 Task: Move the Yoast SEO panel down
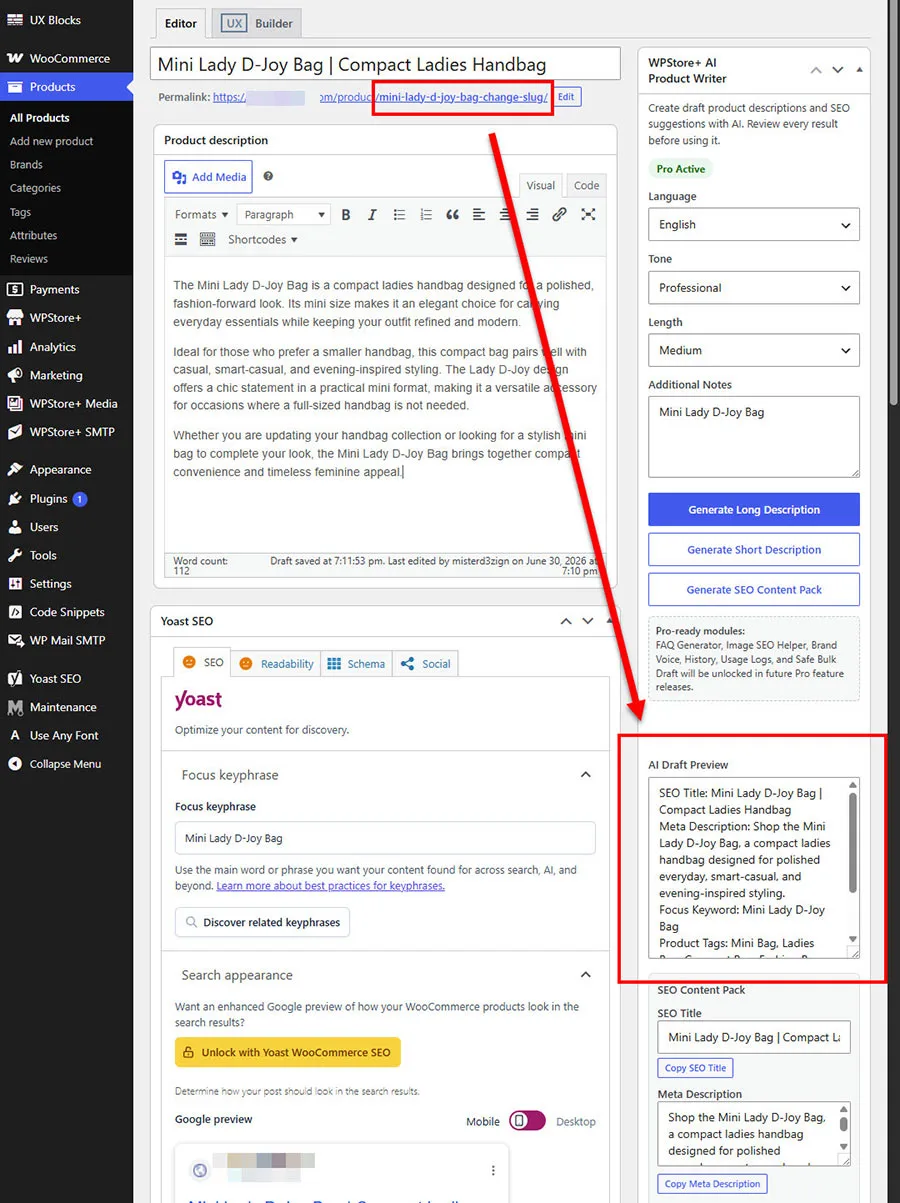click(x=588, y=621)
